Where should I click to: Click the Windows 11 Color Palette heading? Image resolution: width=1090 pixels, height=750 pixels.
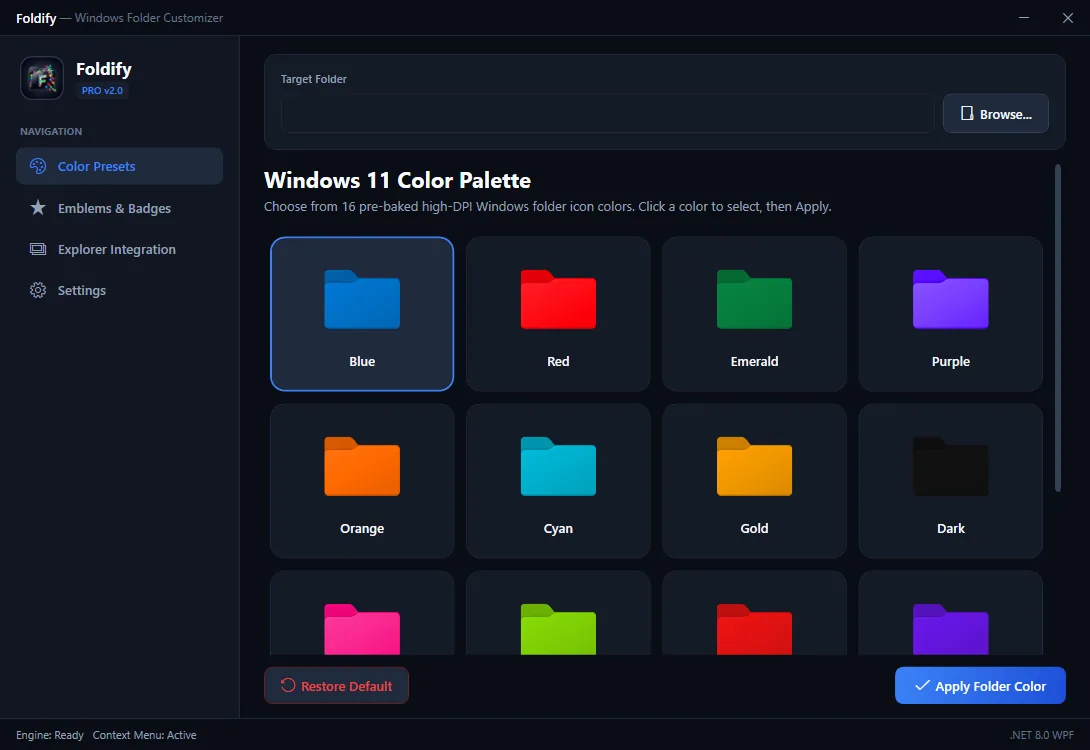(398, 180)
